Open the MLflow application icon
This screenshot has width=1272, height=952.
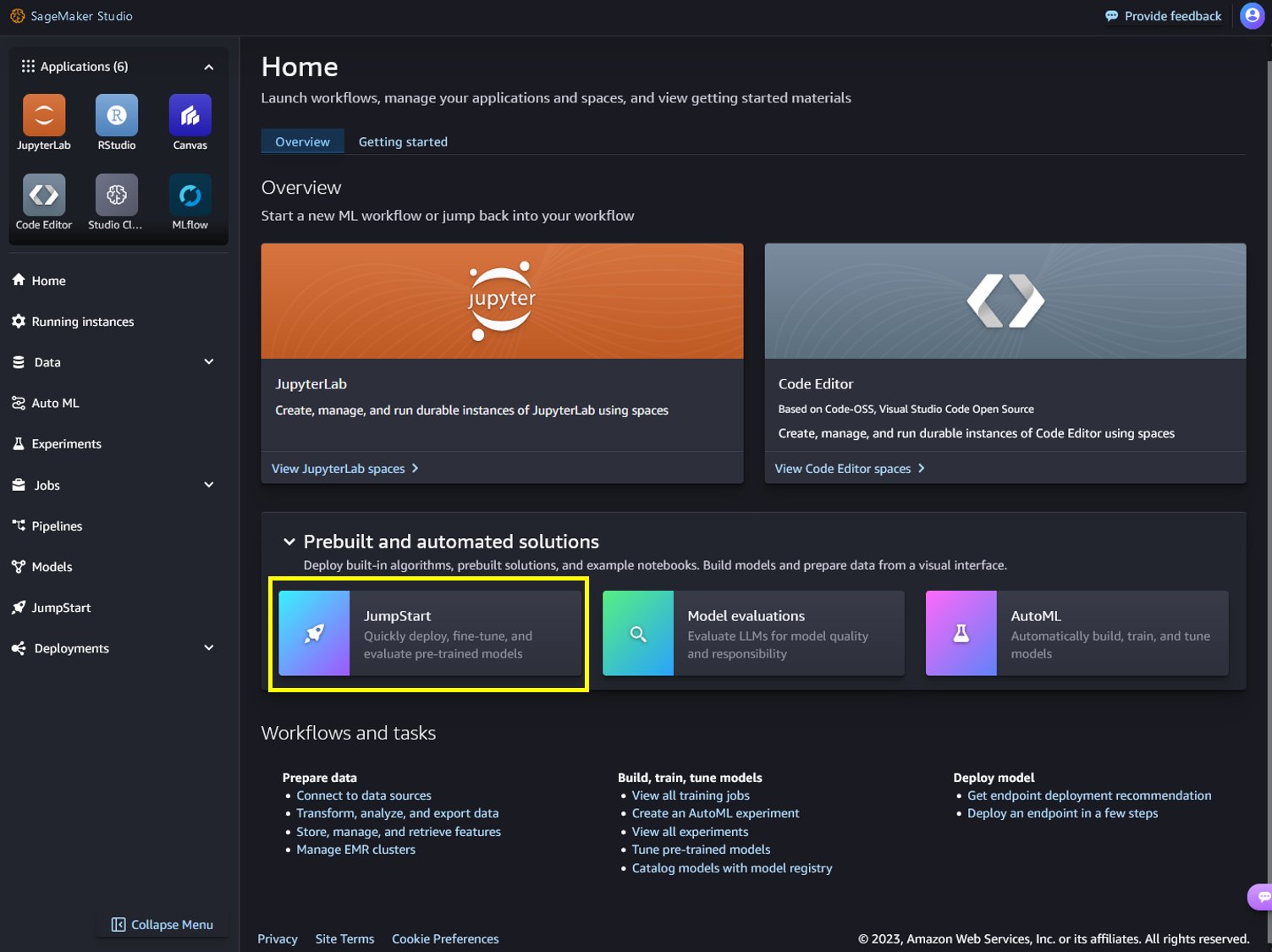coord(190,195)
